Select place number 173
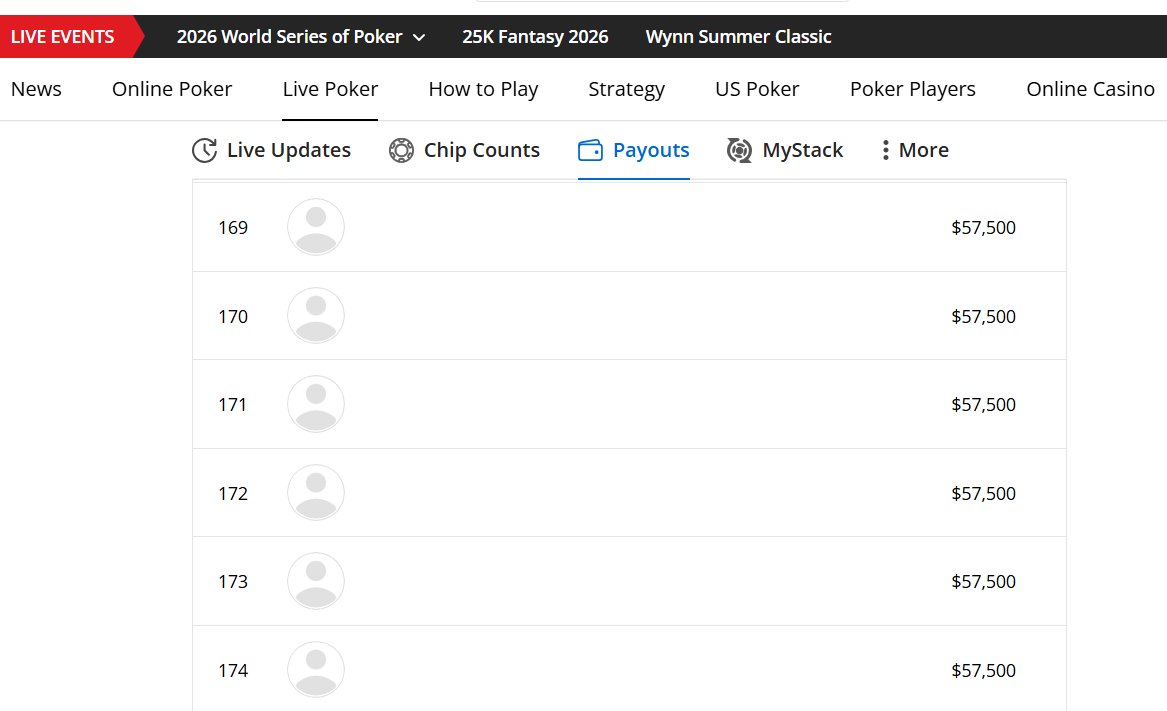The image size is (1167, 711). click(233, 581)
